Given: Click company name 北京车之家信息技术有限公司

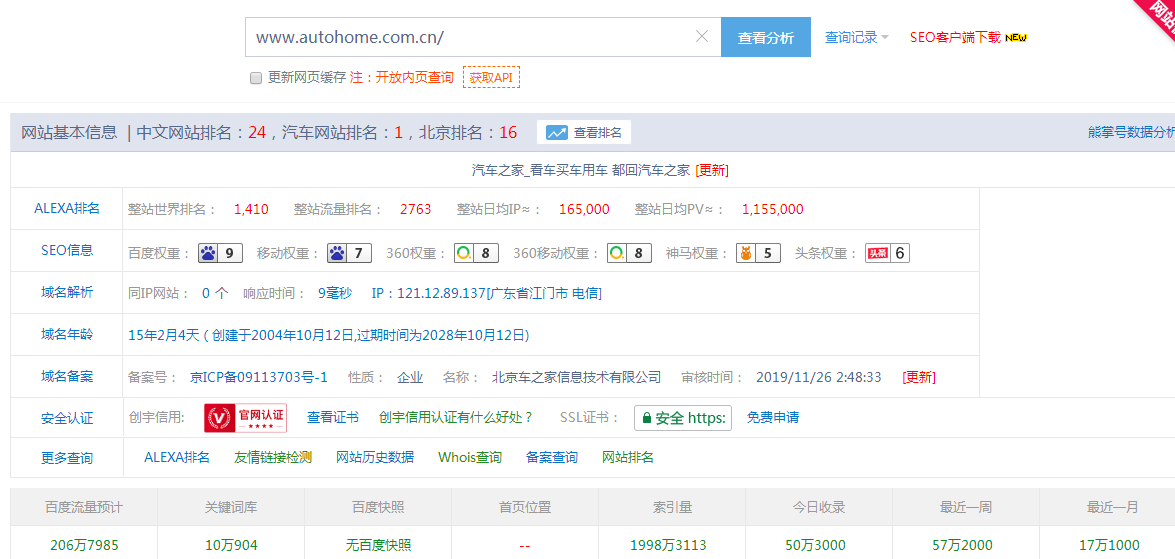Looking at the screenshot, I should click(x=576, y=377).
